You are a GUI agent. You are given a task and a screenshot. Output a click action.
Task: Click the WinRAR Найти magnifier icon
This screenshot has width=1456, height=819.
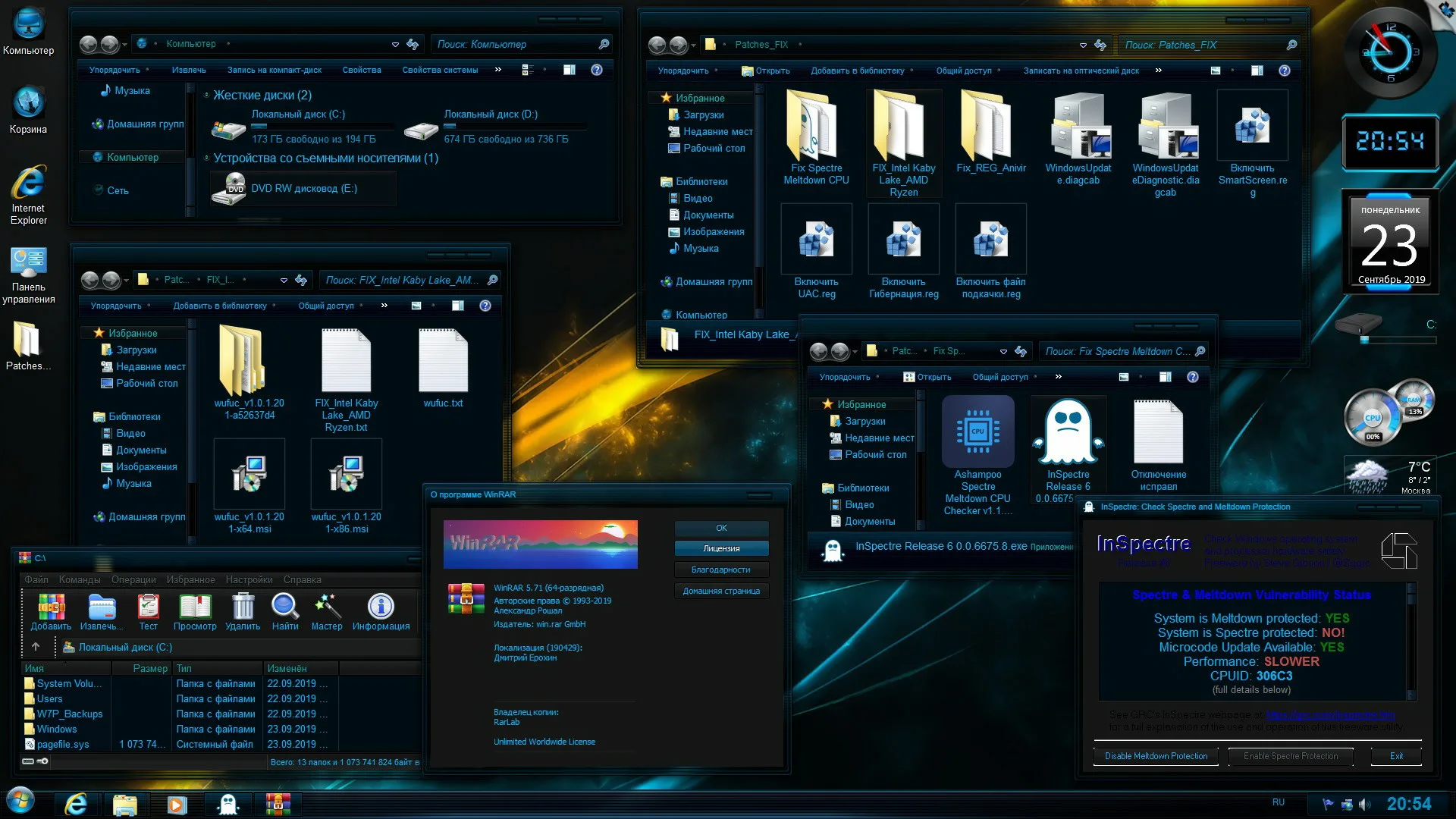[x=285, y=611]
